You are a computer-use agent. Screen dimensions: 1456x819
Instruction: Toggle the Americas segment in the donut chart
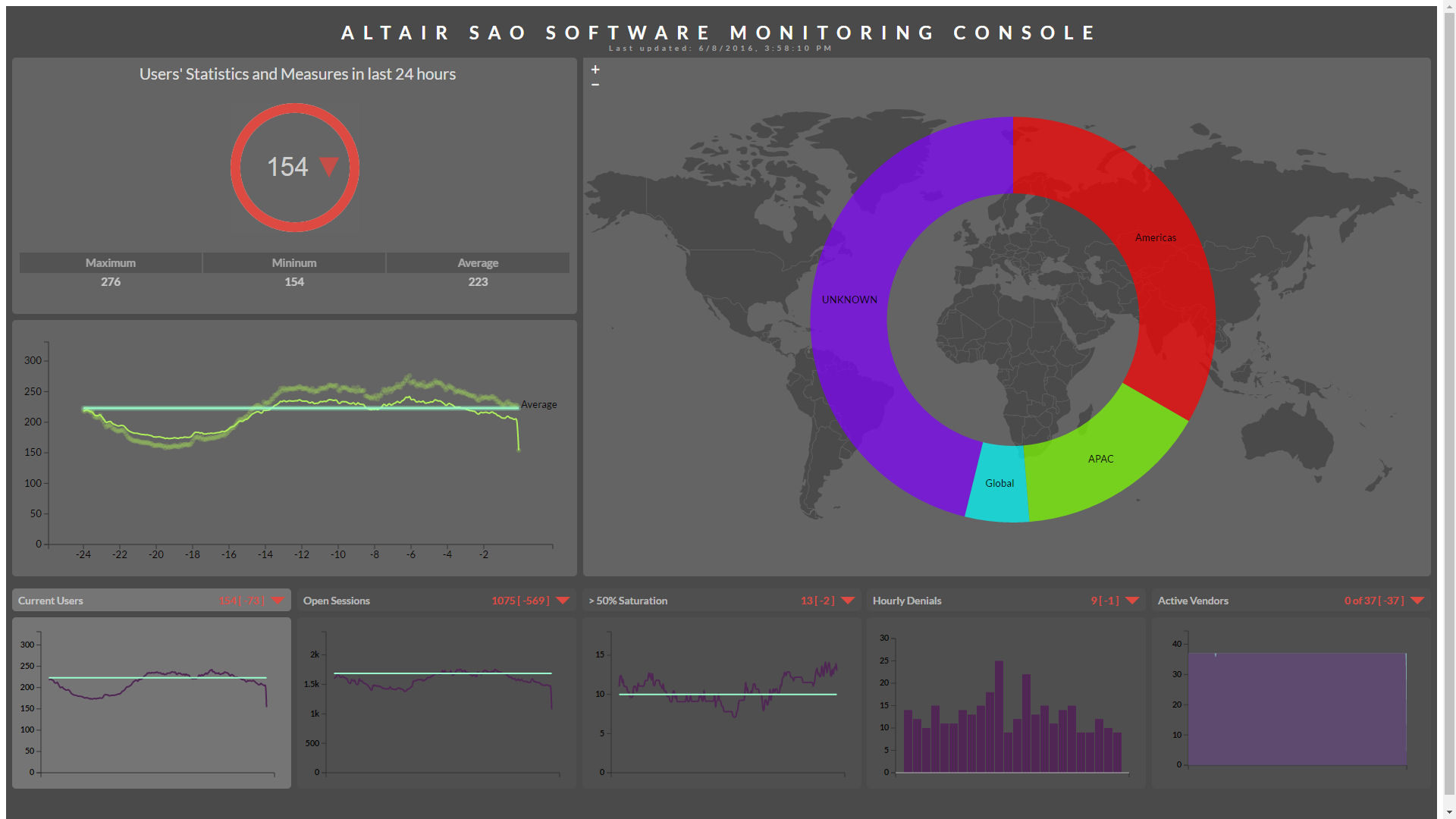1156,237
